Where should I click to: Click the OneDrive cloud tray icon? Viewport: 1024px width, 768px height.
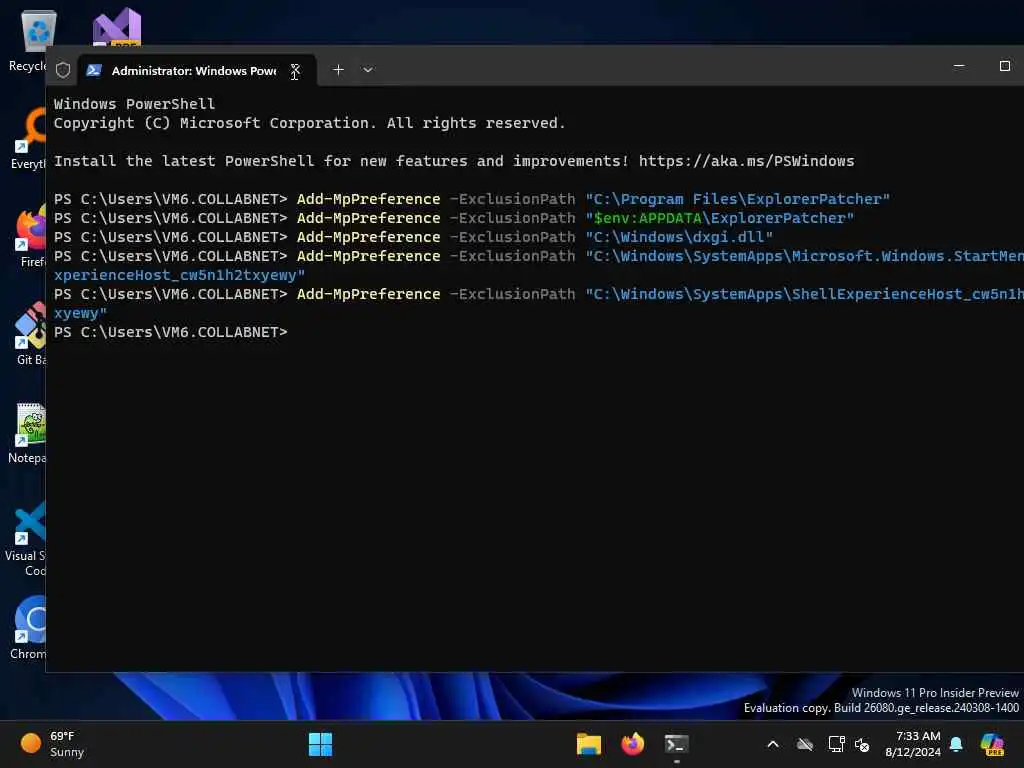(x=805, y=744)
